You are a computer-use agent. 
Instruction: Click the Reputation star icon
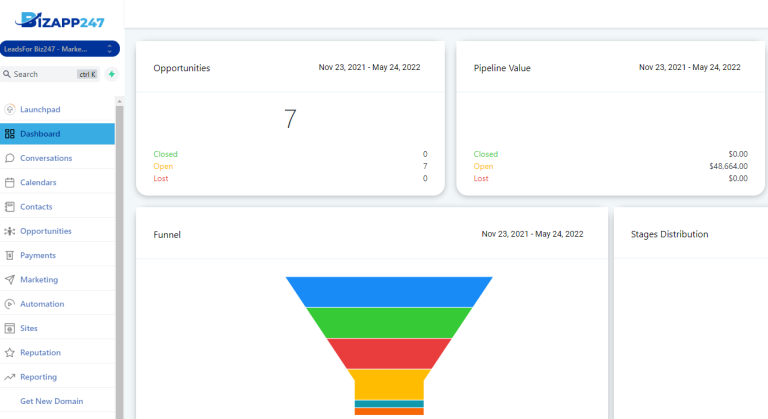pos(9,353)
